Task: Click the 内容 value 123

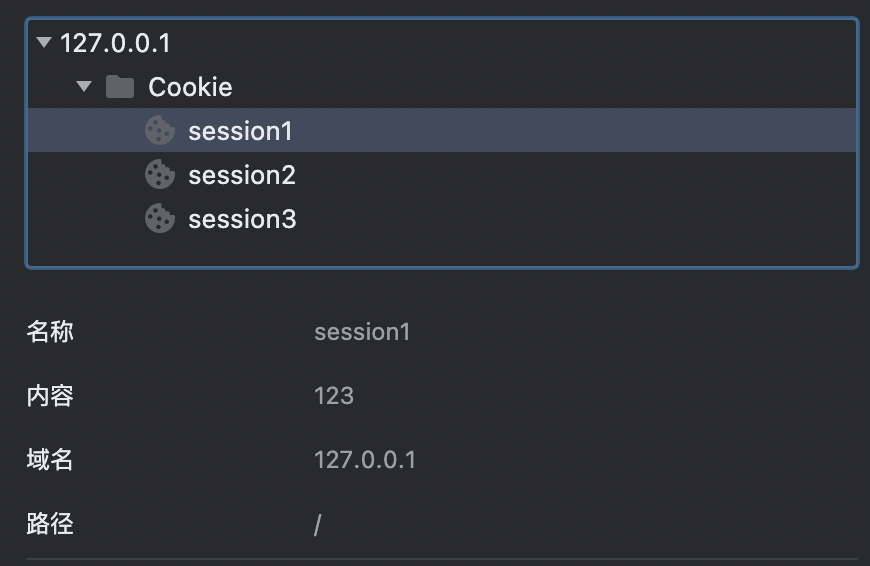Action: tap(333, 396)
